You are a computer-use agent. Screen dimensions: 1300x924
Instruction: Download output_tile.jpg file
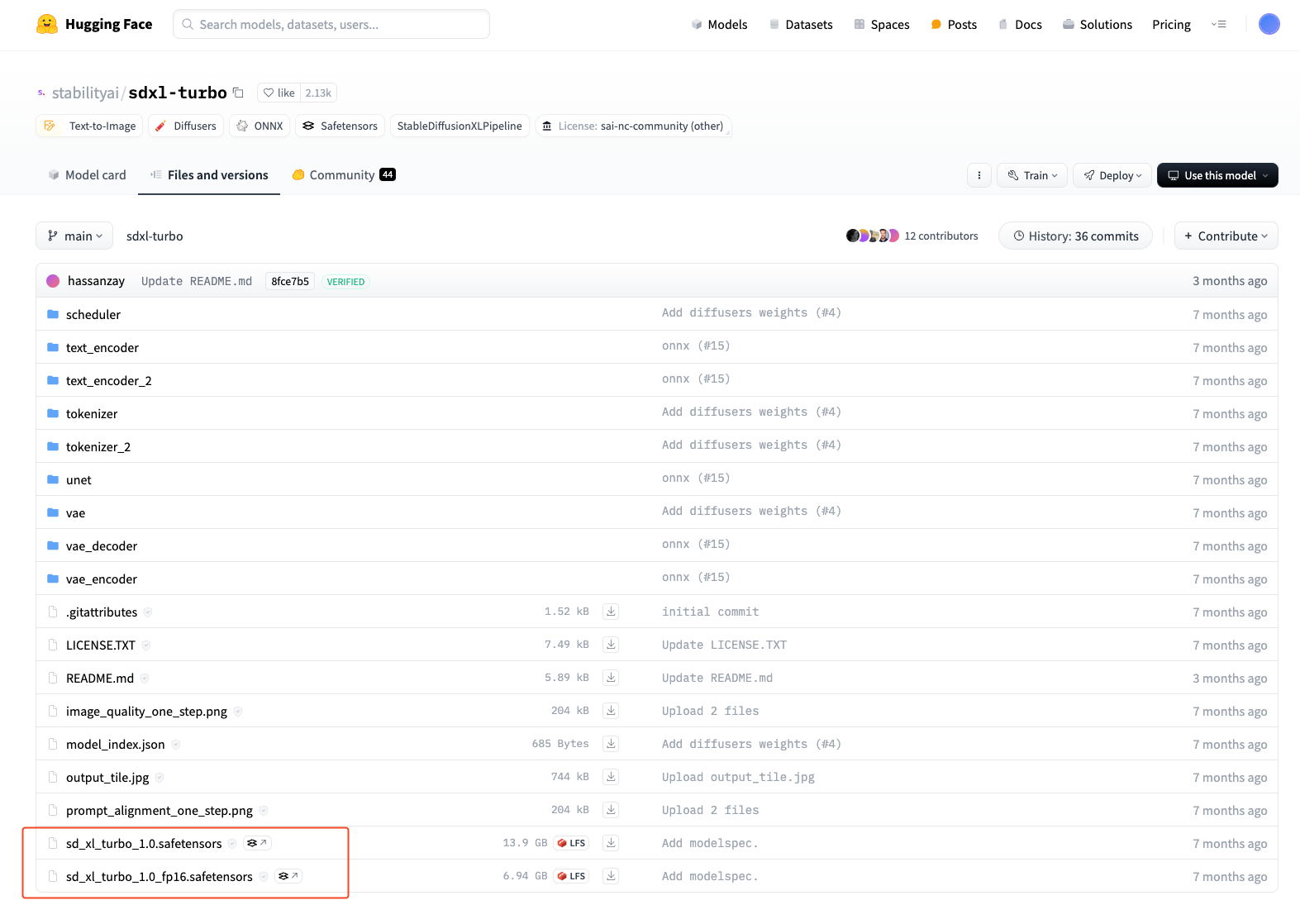pyautogui.click(x=611, y=777)
